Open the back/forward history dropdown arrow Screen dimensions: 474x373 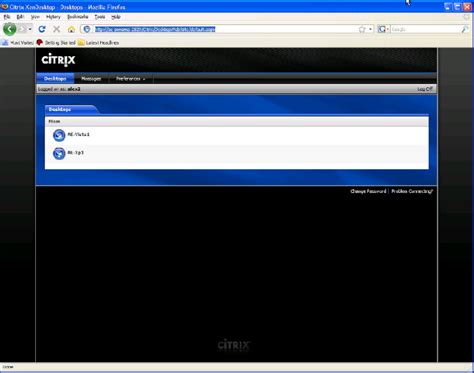pos(30,29)
